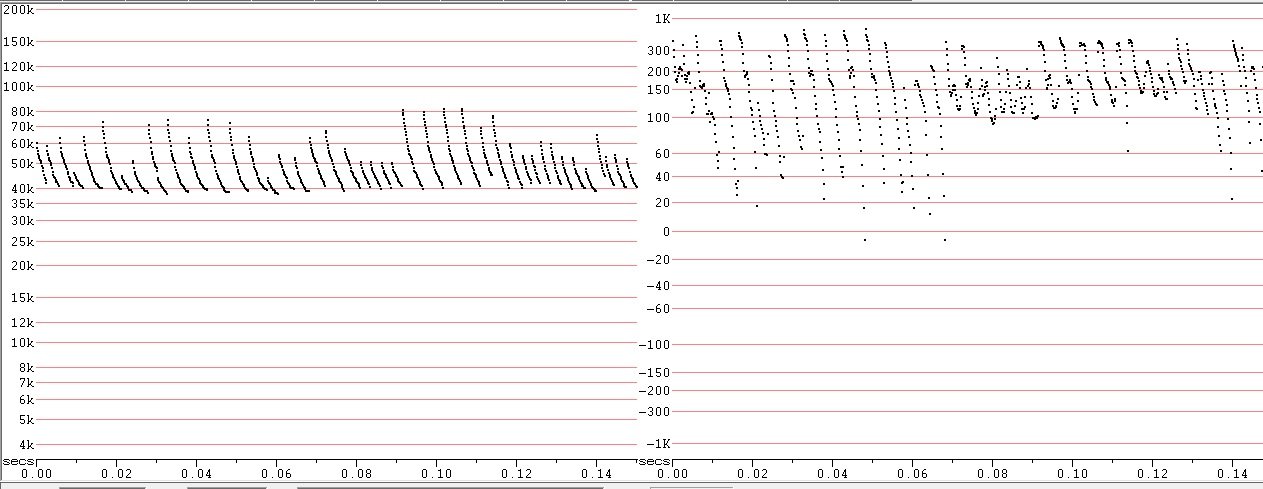Viewport: 1263px width, 489px height.
Task: Select the 40k y-axis label, left plot
Action: [x=22, y=188]
